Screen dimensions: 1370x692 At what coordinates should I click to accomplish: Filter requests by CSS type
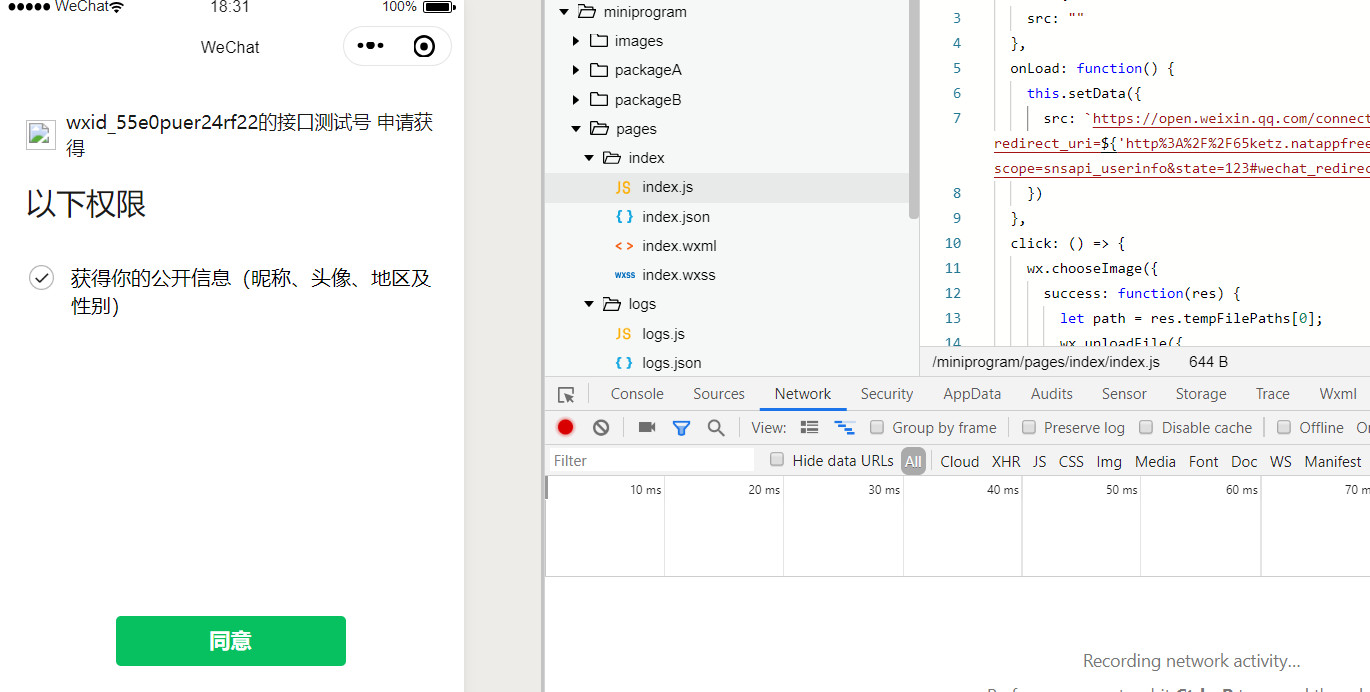click(1071, 461)
